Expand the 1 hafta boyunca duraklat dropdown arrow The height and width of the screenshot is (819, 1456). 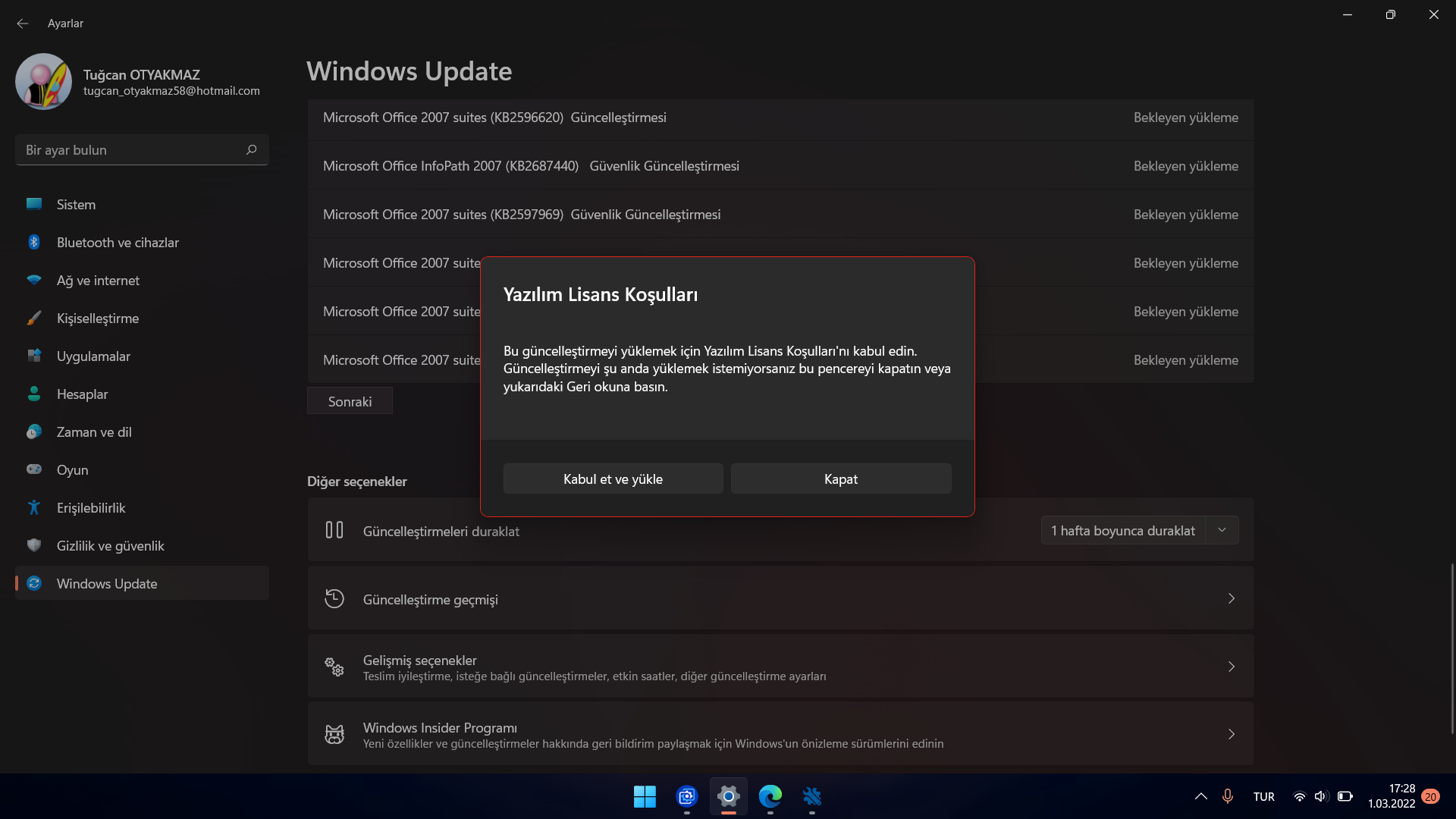tap(1222, 530)
